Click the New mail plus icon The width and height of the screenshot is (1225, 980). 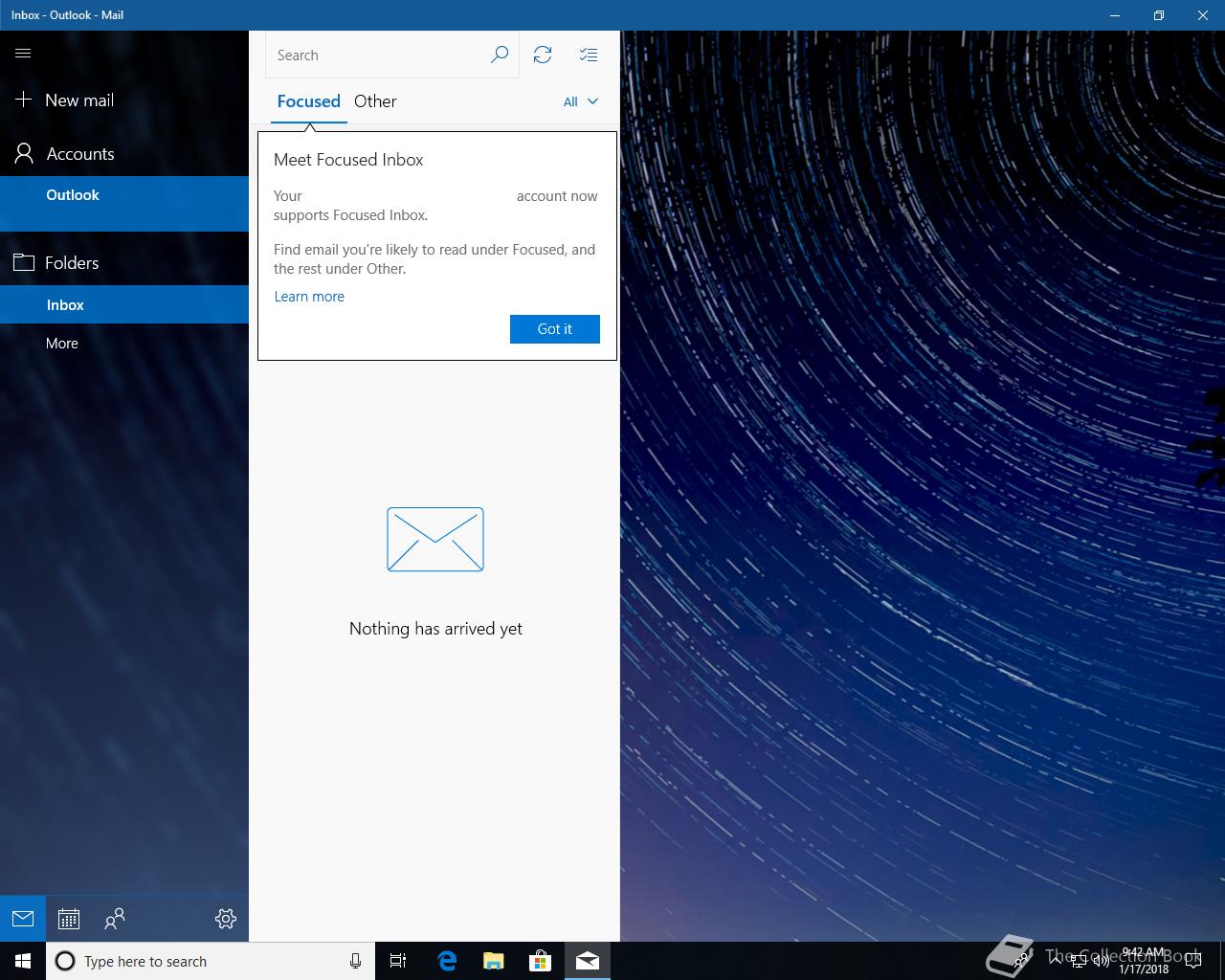point(23,100)
